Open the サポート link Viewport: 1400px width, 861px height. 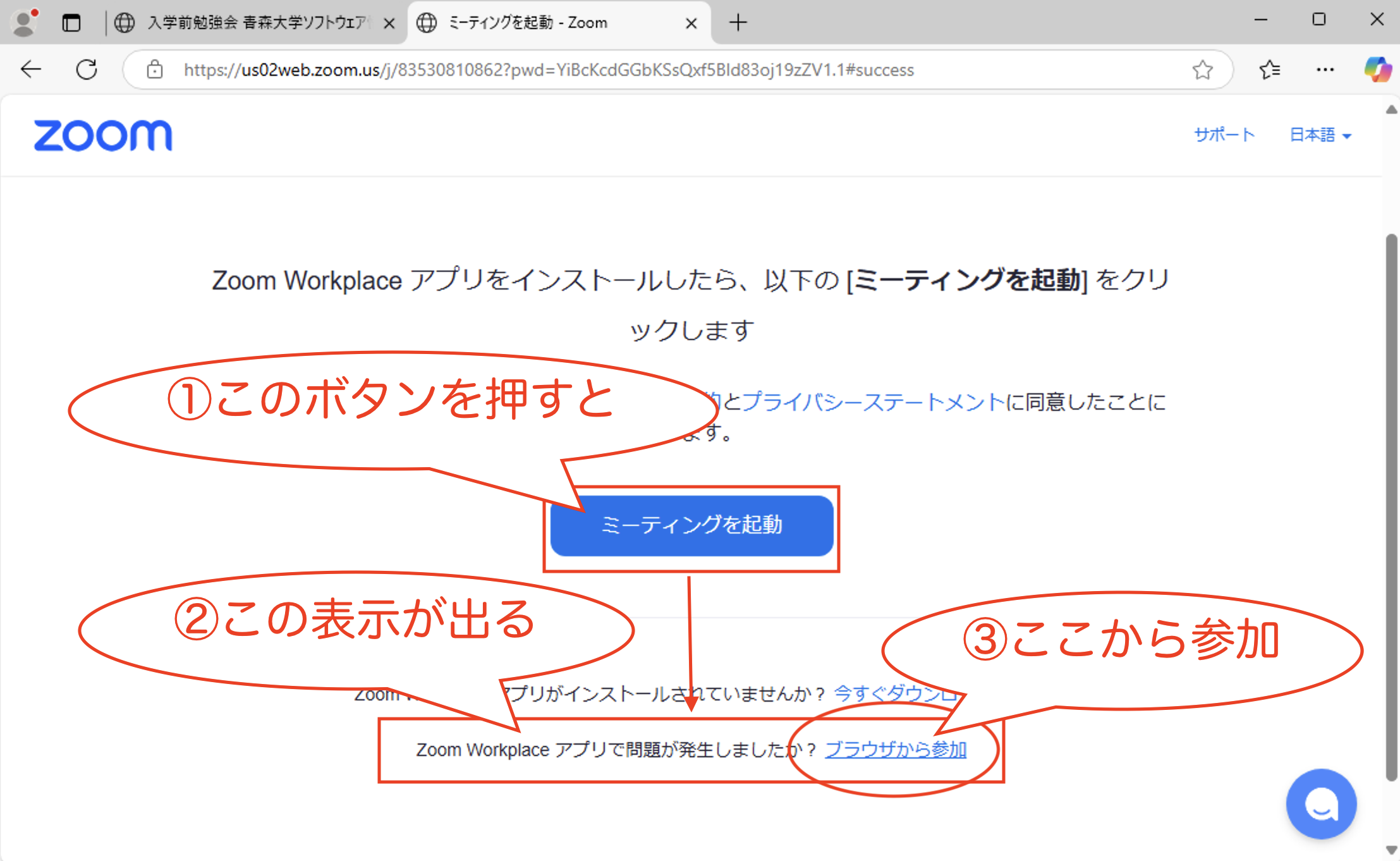[x=1224, y=135]
